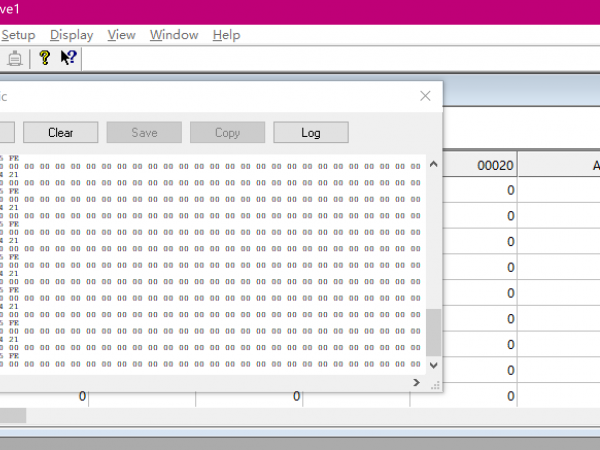Click the Save button
Viewport: 600px width, 450px height.
coord(144,133)
